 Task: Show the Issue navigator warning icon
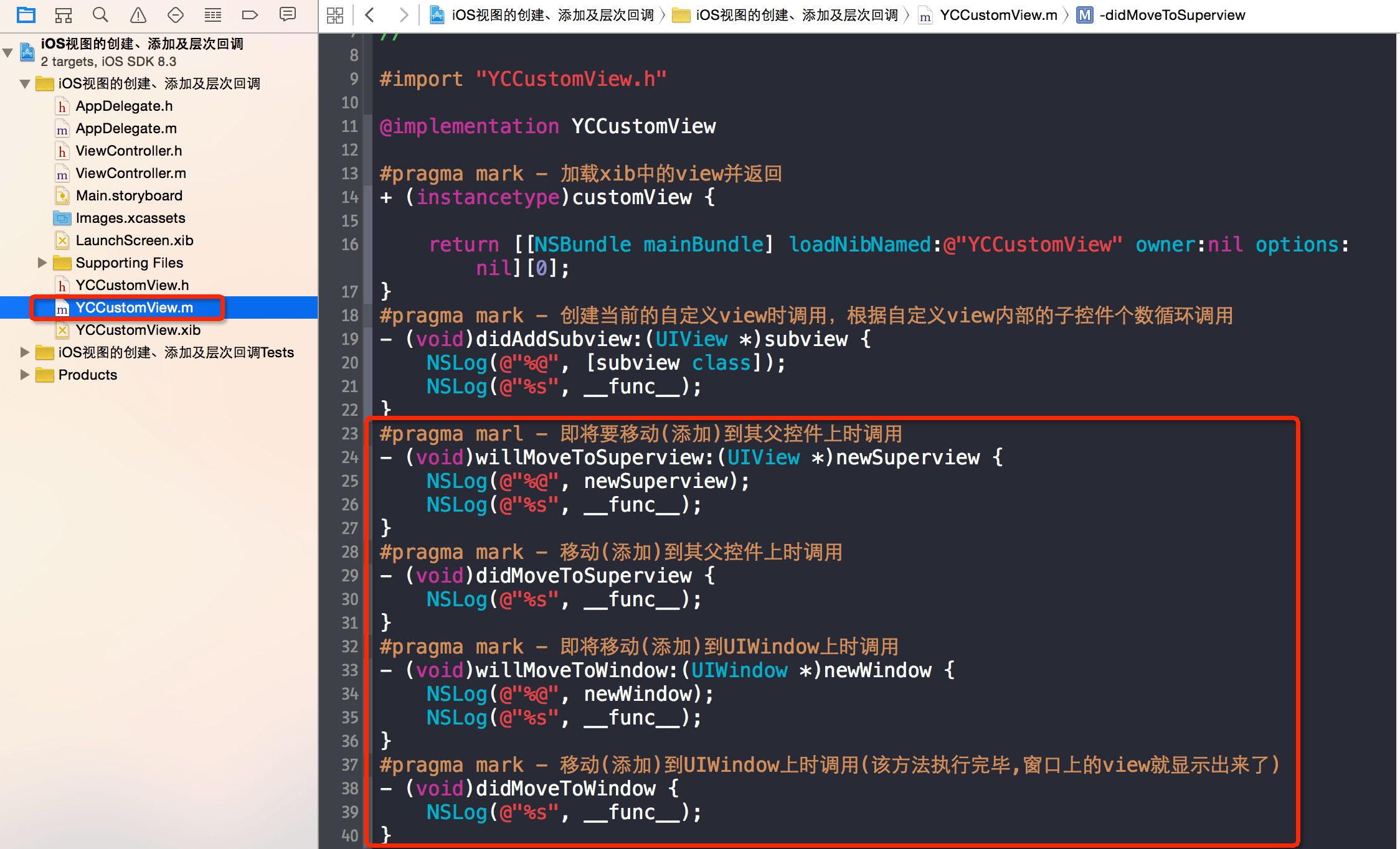tap(138, 14)
